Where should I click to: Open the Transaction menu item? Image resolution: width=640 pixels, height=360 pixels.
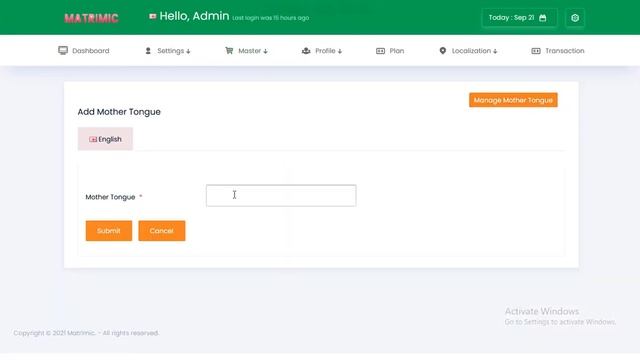click(558, 51)
